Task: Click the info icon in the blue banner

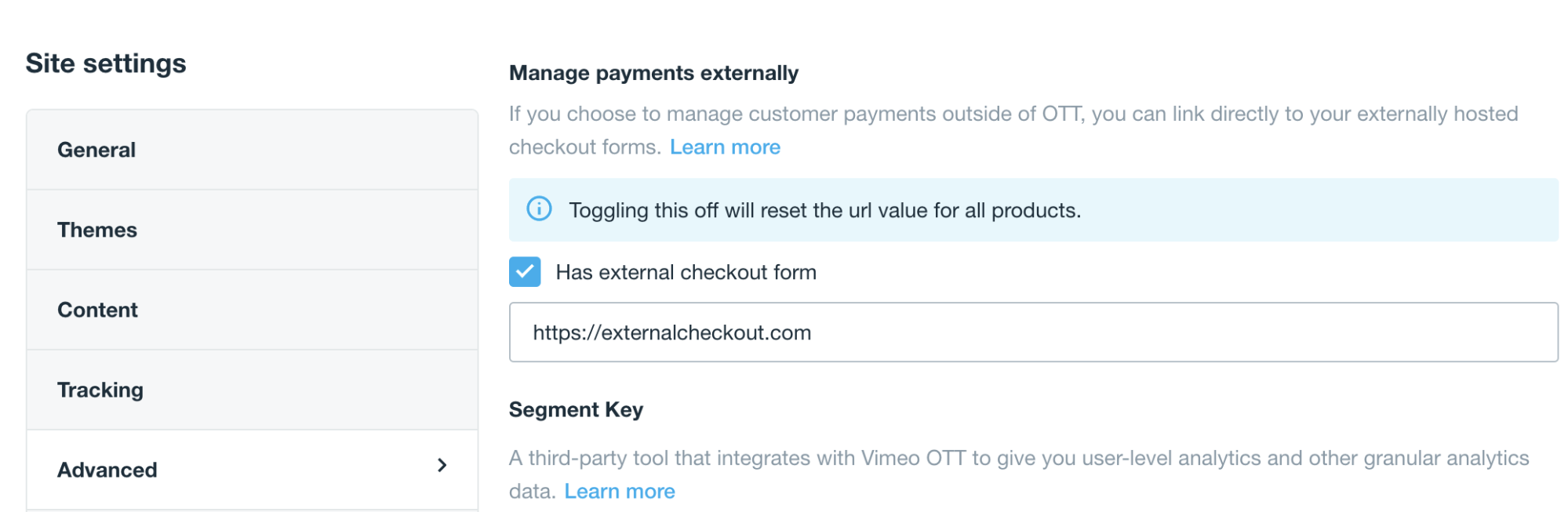Action: pos(539,209)
